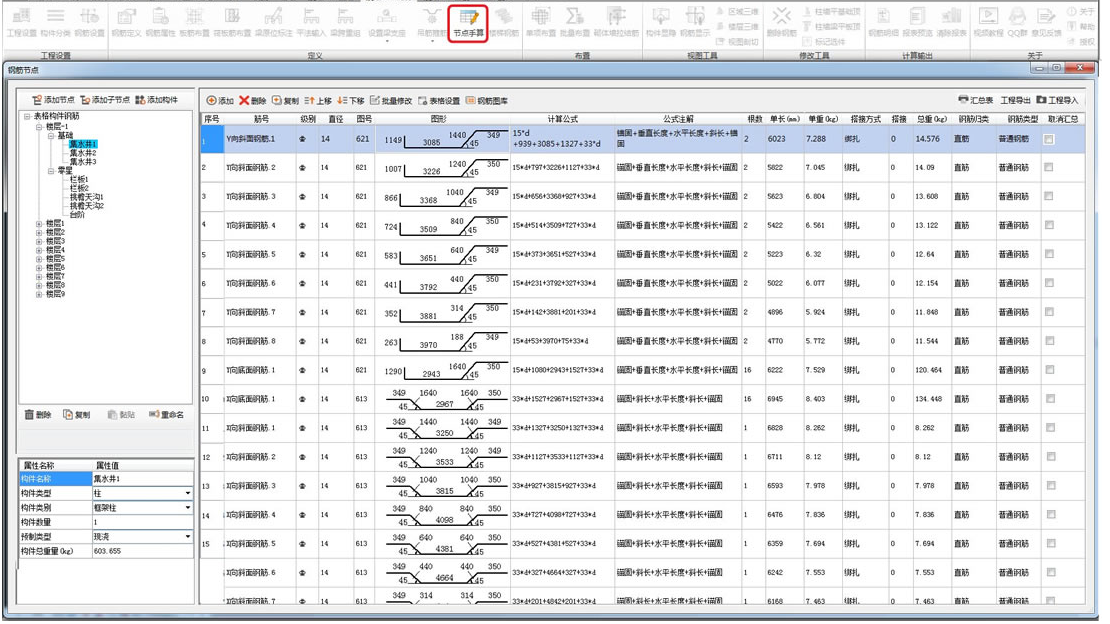Expand the 楼层1 tree node
Screen dimensions: 1110x624
pyautogui.click(x=39, y=223)
